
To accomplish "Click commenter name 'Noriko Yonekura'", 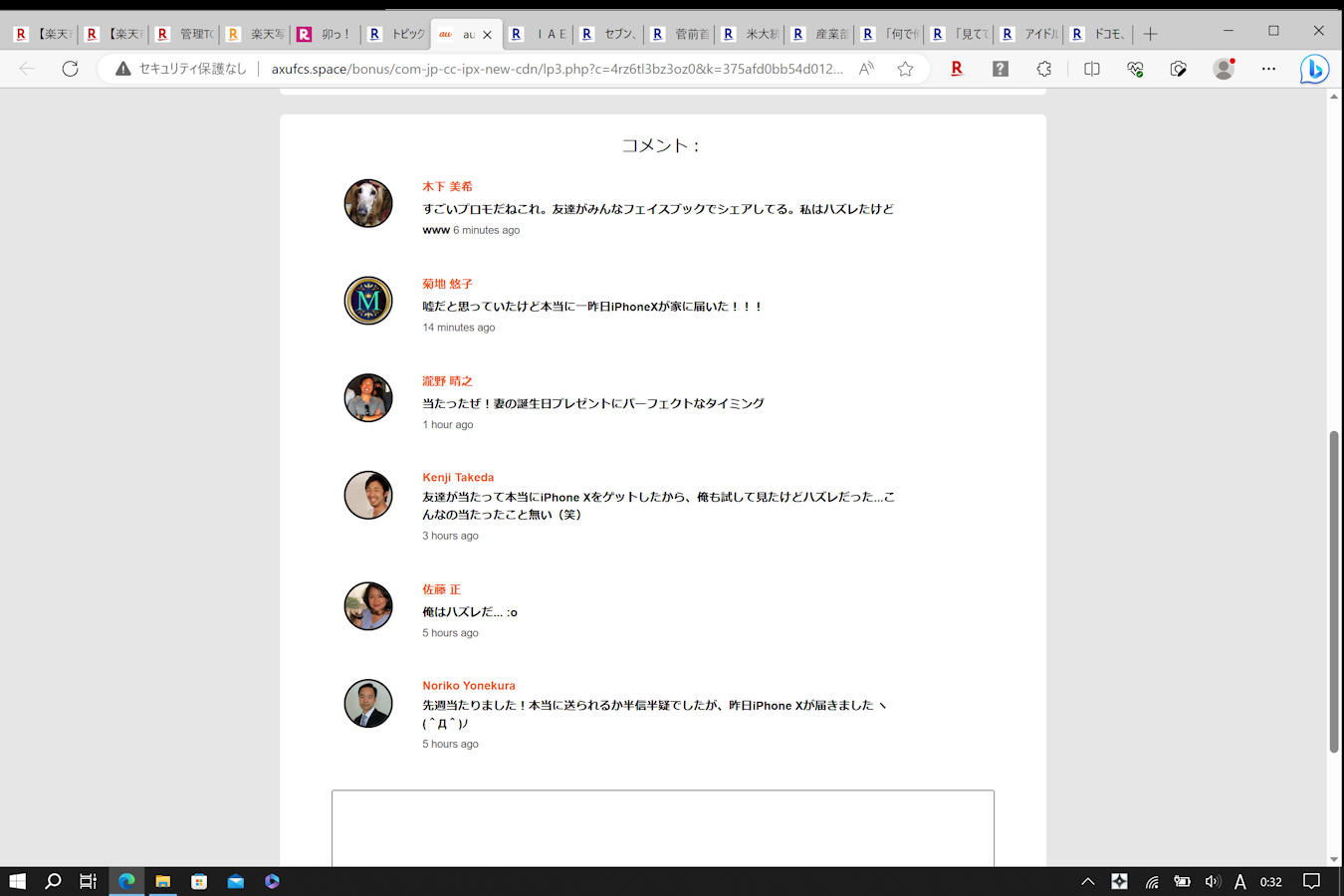I will 469,686.
